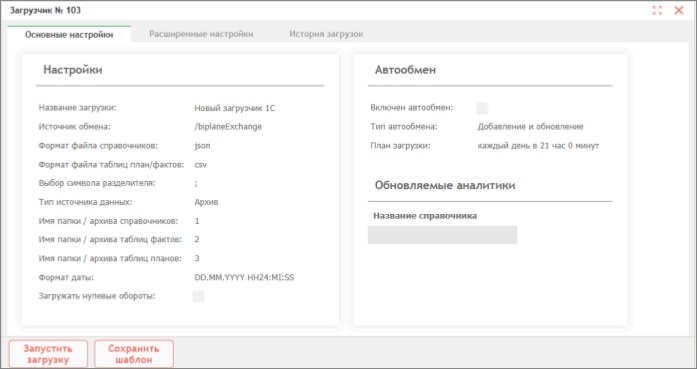Click Выбор символа разделителя label
The height and width of the screenshot is (369, 697).
97,183
